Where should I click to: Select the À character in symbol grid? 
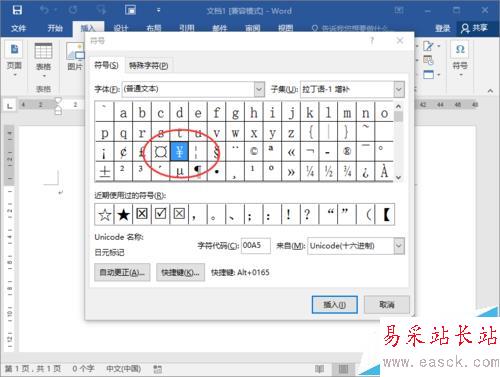384,172
